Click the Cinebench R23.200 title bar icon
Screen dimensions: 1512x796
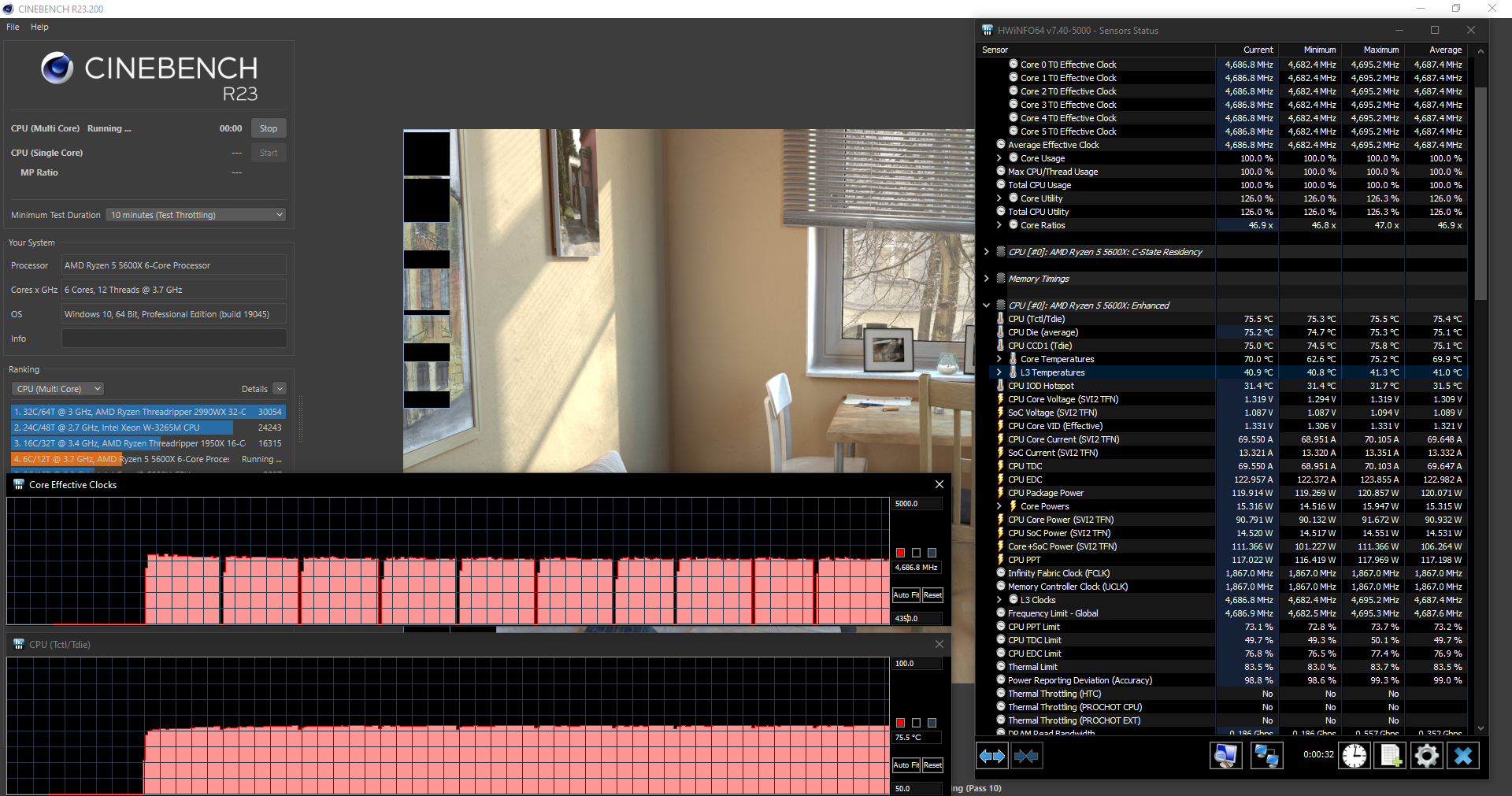coord(9,9)
